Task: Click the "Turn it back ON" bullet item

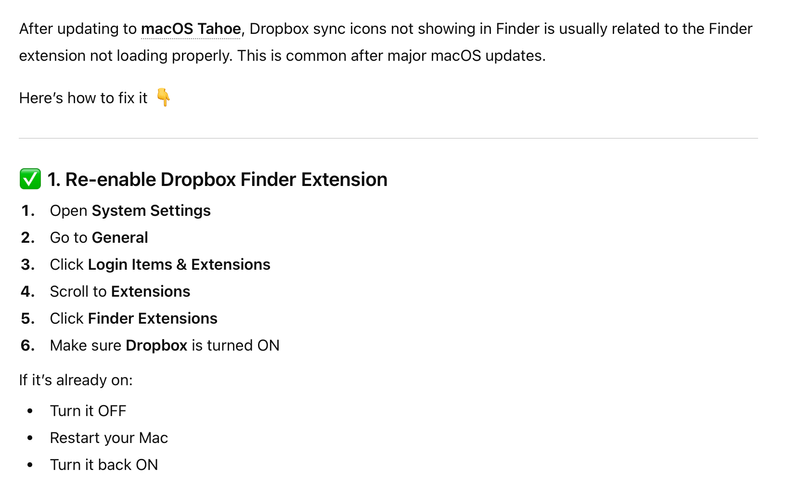Action: pos(104,465)
